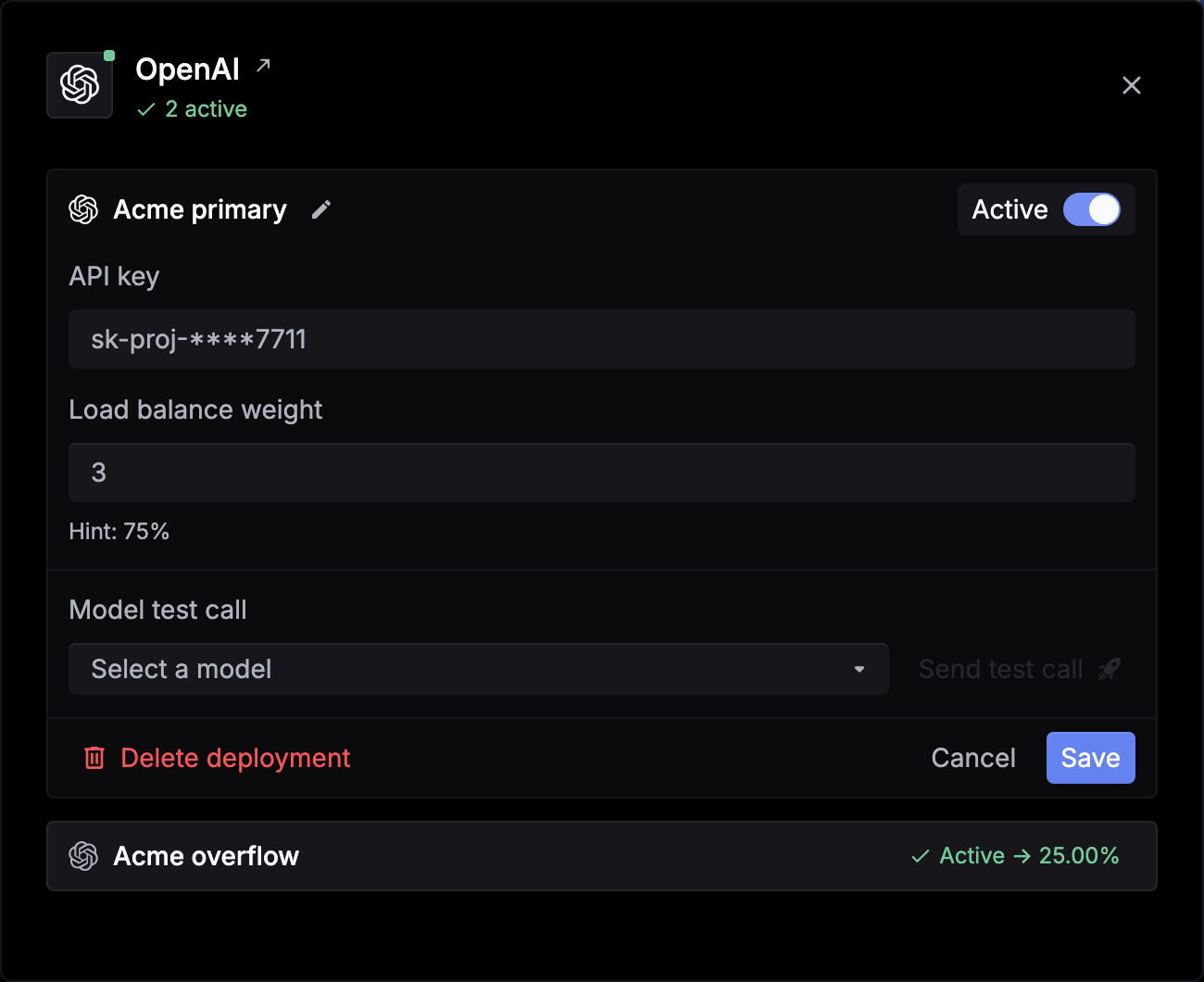Click the trash icon for delete deployment
The width and height of the screenshot is (1204, 982).
[94, 758]
